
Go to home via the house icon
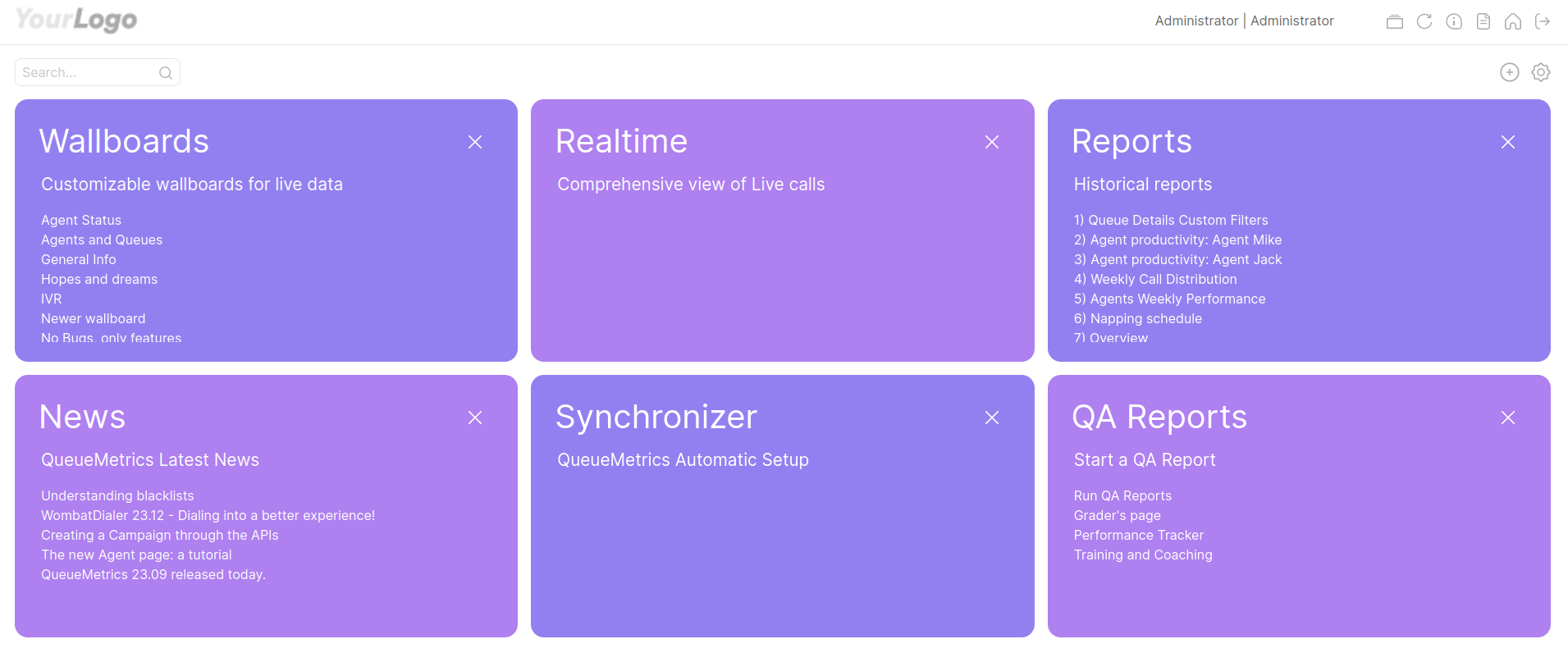[1512, 21]
